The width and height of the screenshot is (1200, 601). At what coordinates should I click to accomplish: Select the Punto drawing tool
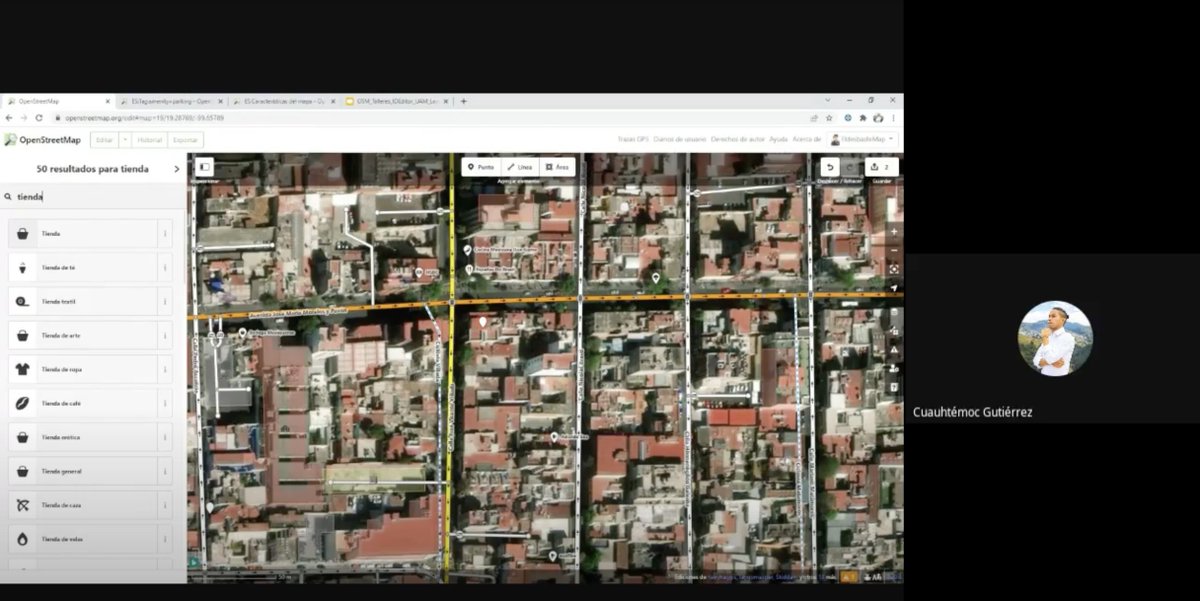[x=483, y=167]
